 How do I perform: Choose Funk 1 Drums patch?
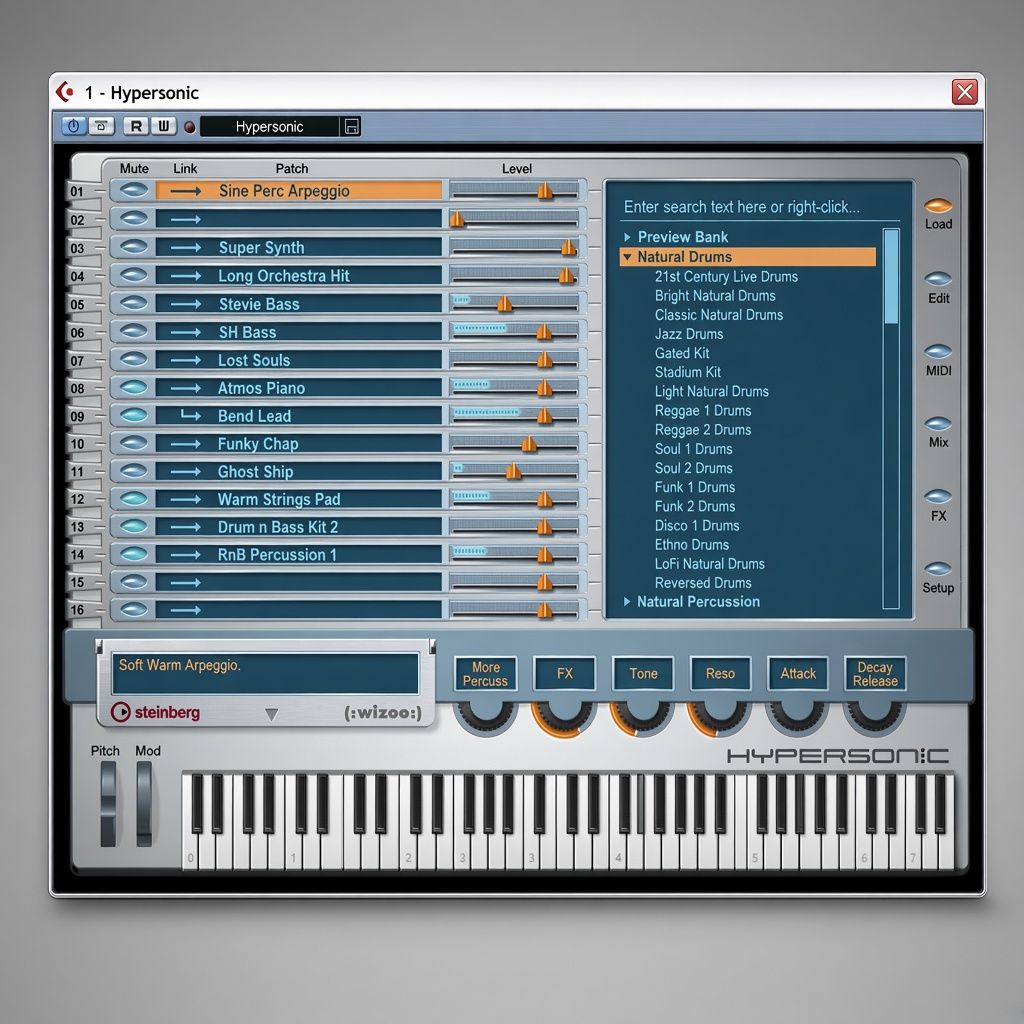tap(695, 487)
